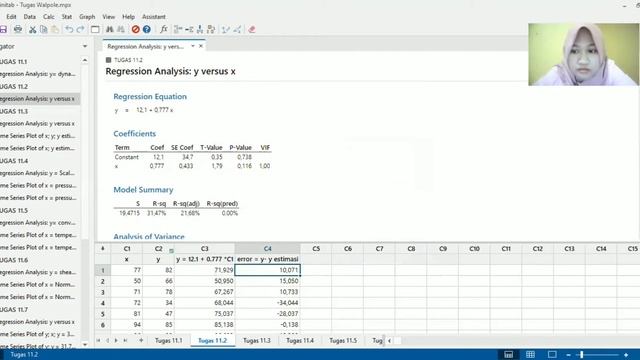
Task: Switch to Tugas 11.1 worksheet tab
Action: [x=168, y=340]
